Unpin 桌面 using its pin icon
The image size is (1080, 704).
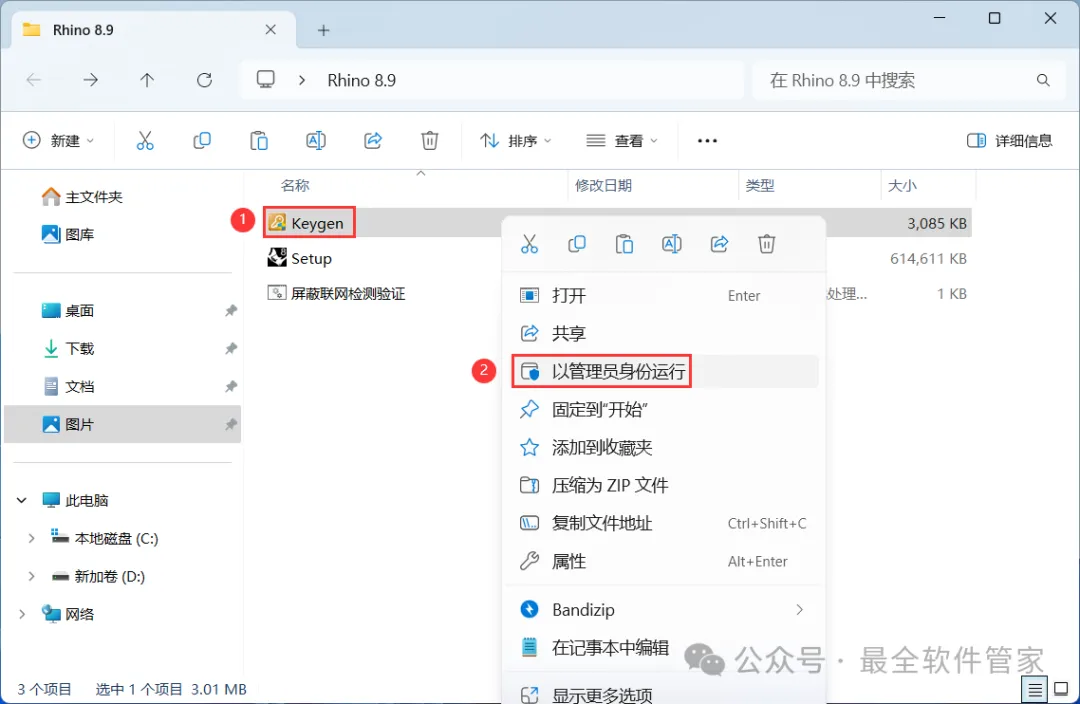point(231,311)
